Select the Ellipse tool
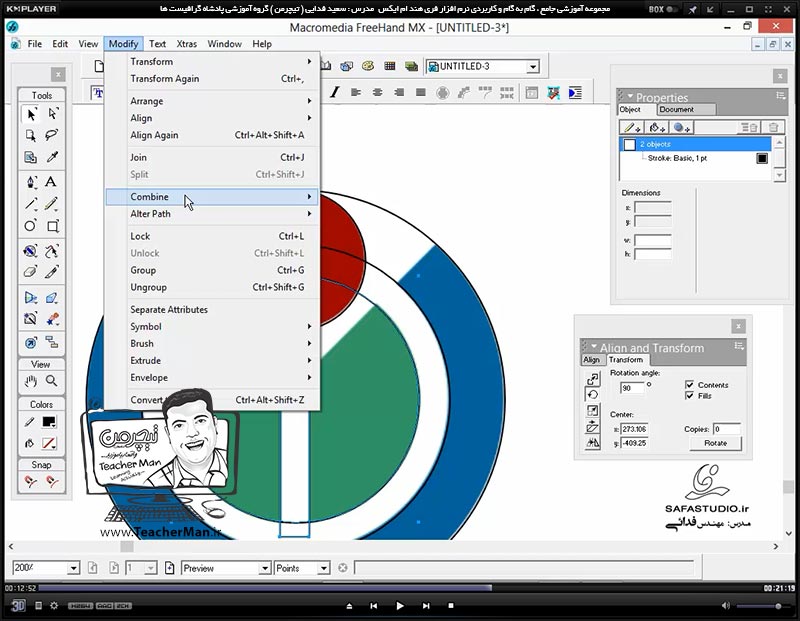The height and width of the screenshot is (621, 800). click(31, 226)
